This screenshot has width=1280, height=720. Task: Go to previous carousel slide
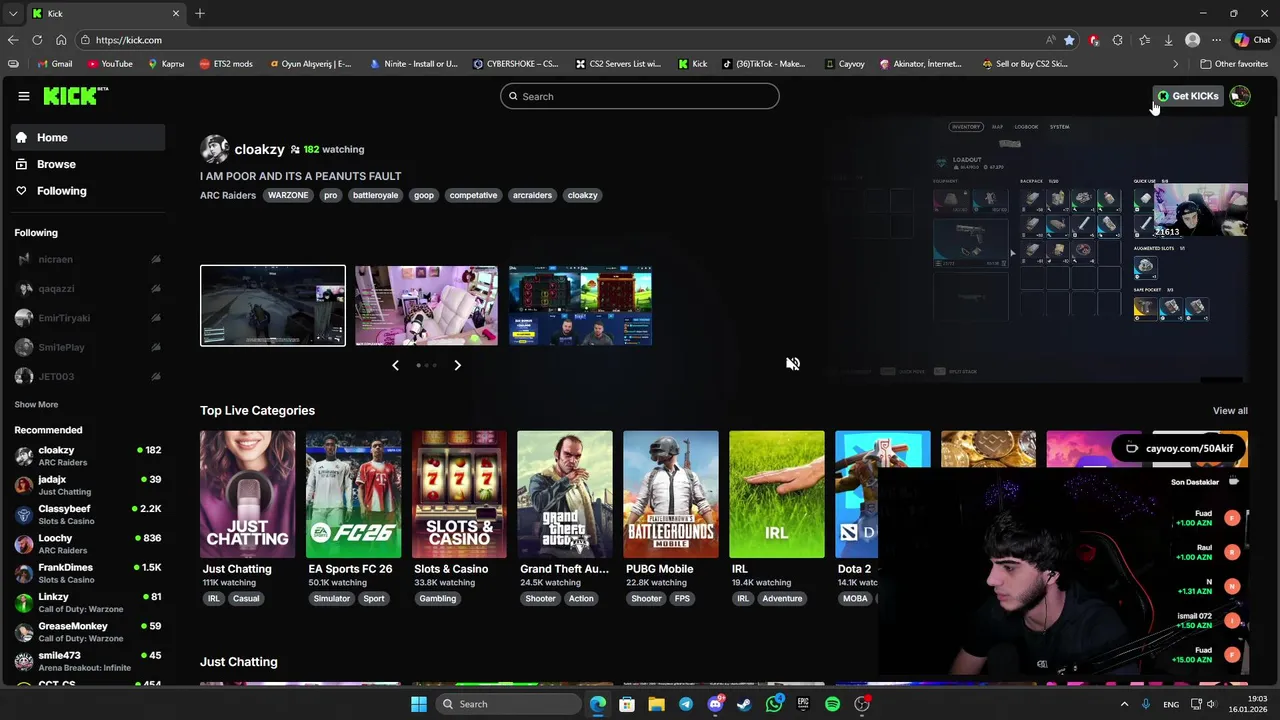395,365
